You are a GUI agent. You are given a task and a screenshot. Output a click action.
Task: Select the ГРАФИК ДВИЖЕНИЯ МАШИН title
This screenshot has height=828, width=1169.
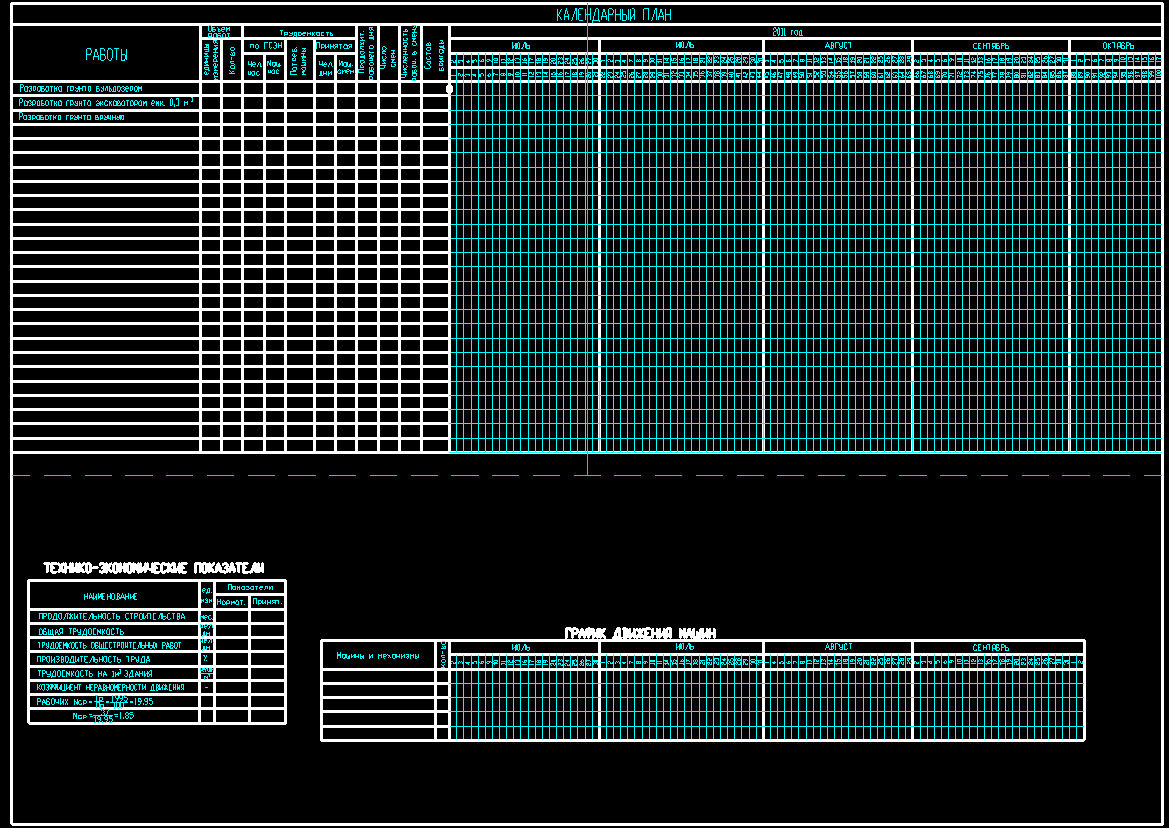tap(640, 633)
